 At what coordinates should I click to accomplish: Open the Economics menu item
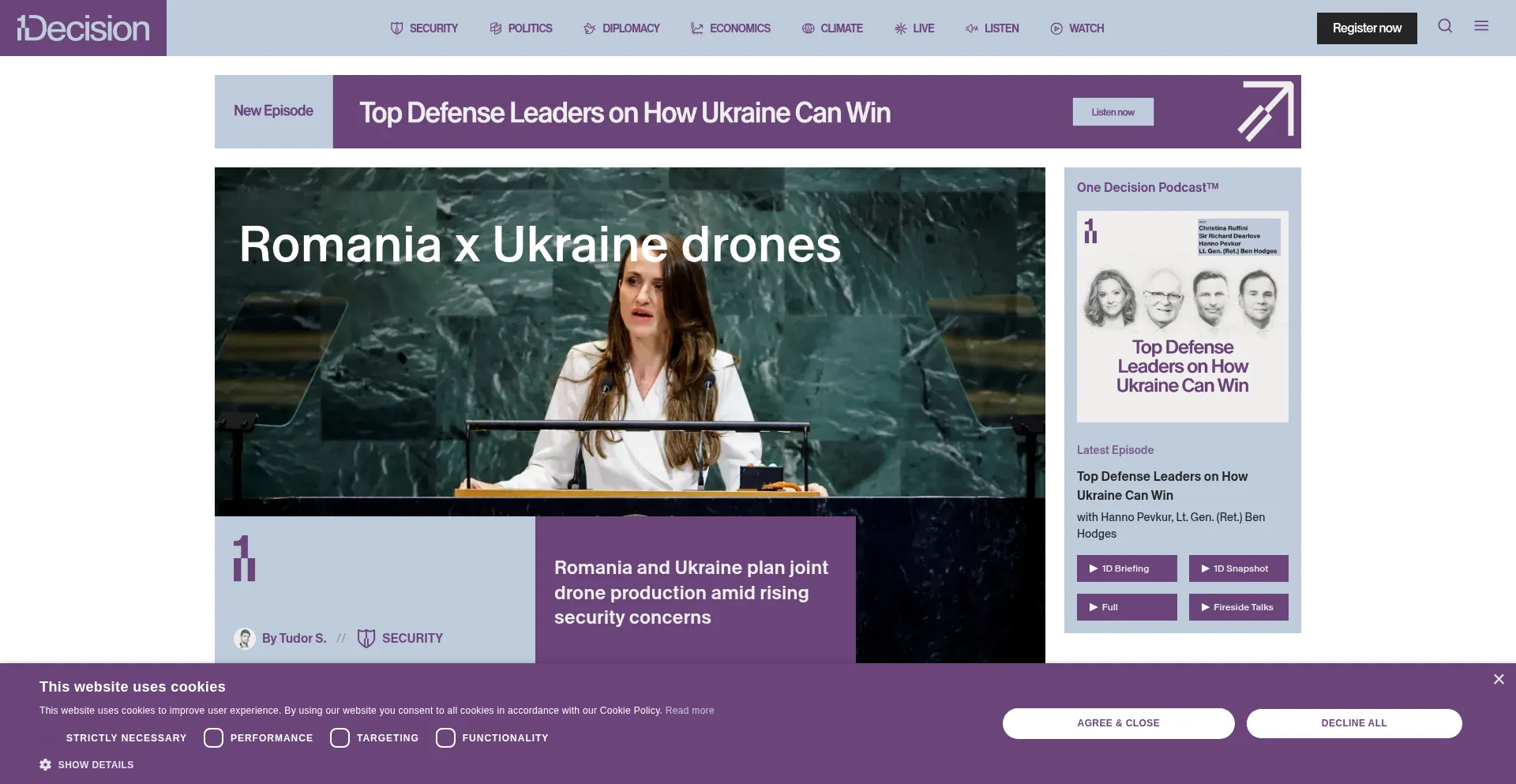(730, 28)
